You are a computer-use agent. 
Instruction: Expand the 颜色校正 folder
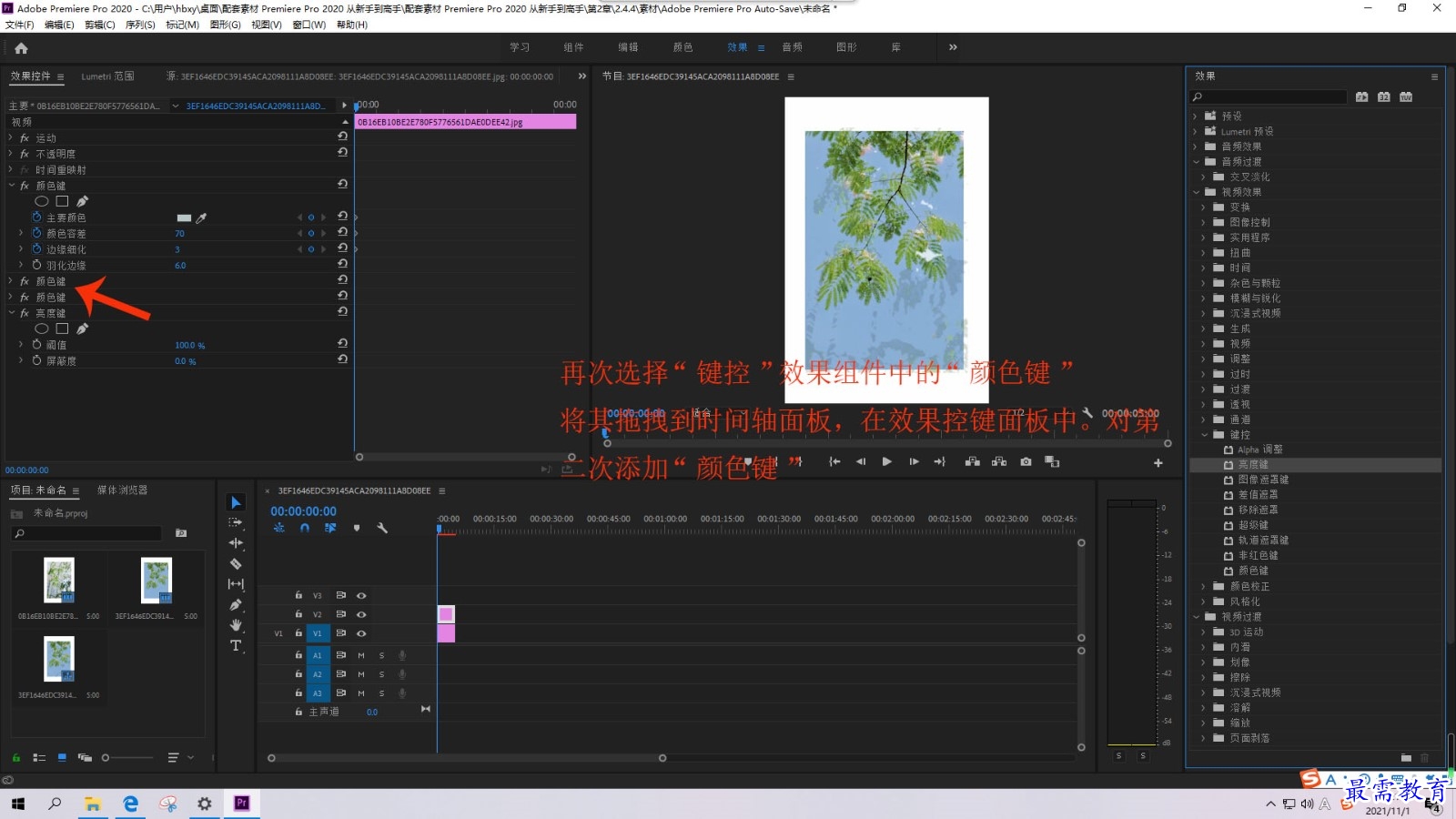(x=1204, y=586)
